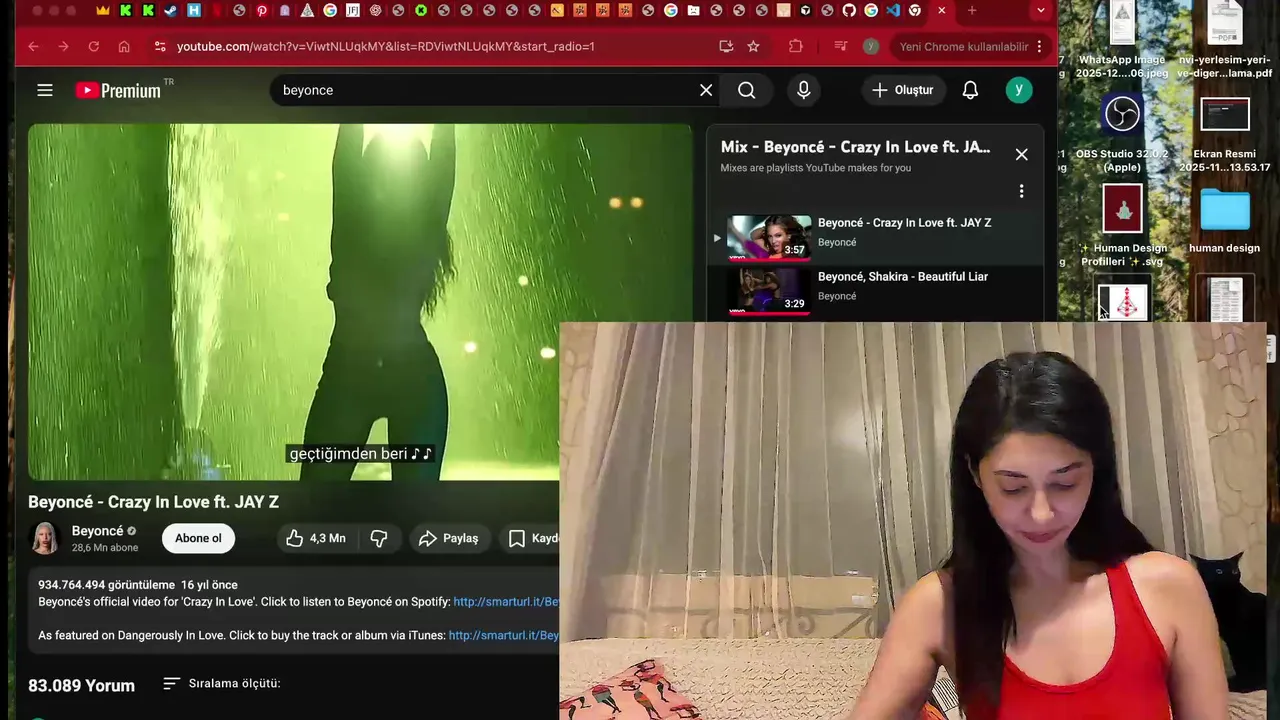Like the video with thumbs up
Viewport: 1280px width, 720px height.
(316, 538)
